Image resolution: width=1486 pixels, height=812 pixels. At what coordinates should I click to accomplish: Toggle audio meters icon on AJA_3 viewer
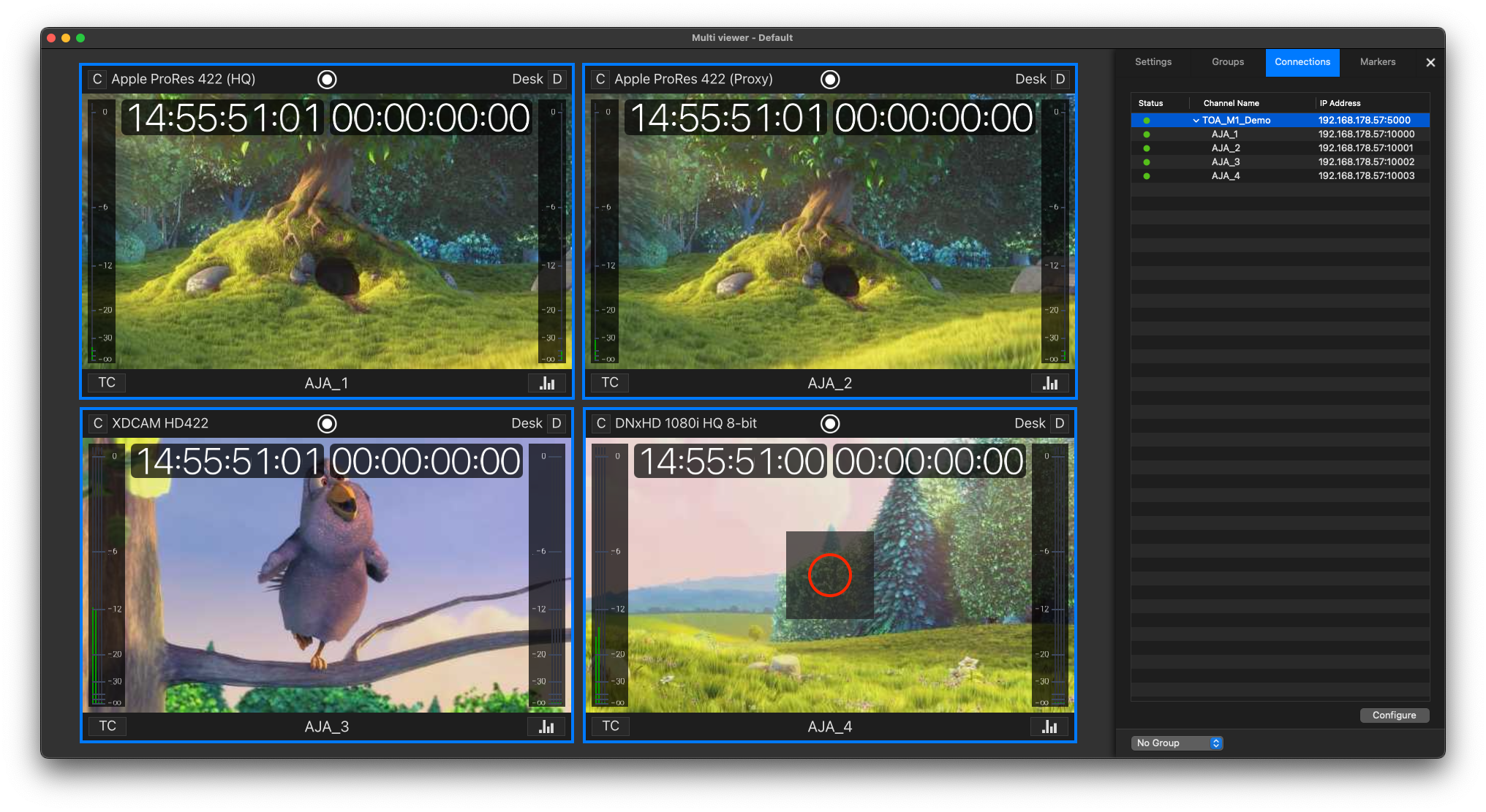coord(546,726)
